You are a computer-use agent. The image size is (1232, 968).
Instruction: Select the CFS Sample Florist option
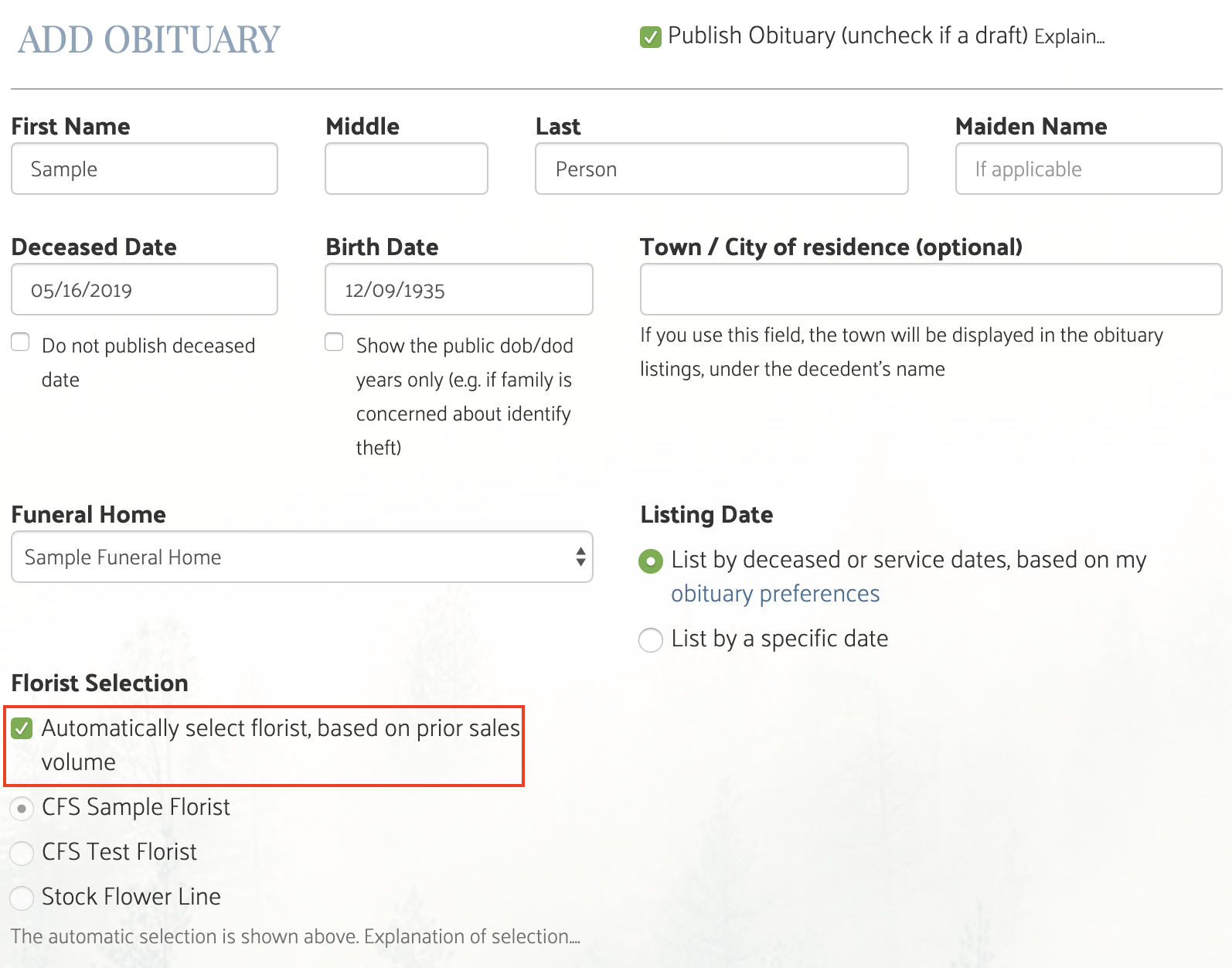[x=22, y=809]
